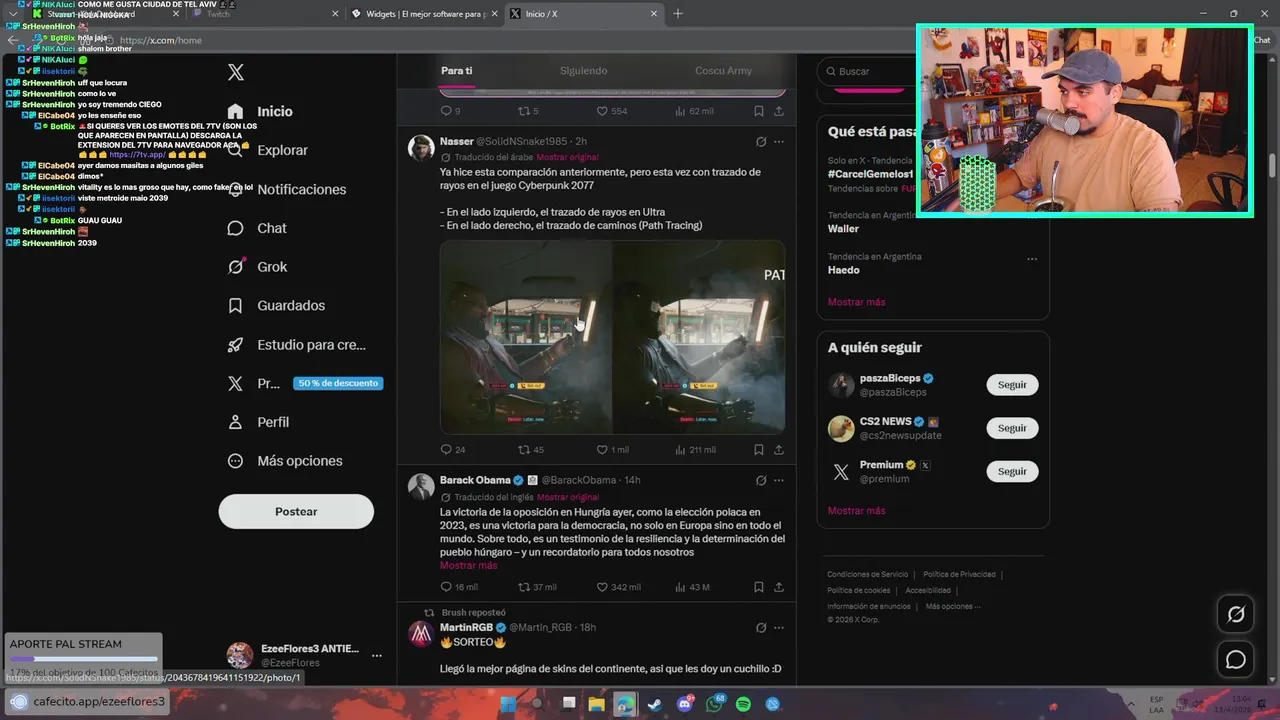Open Inicio from the sidebar
This screenshot has width=1280, height=720.
[x=260, y=111]
